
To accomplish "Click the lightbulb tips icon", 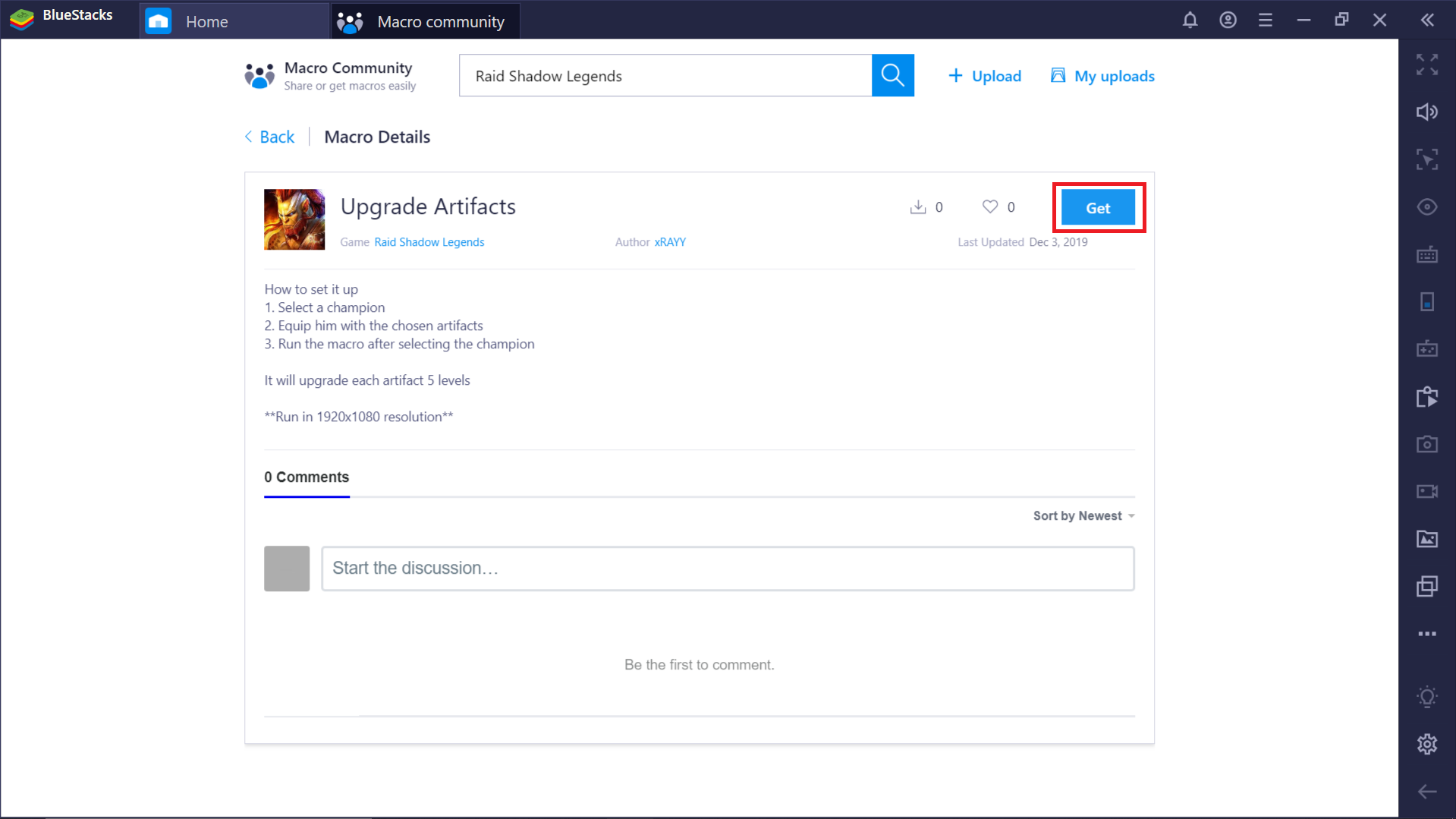I will (x=1427, y=697).
